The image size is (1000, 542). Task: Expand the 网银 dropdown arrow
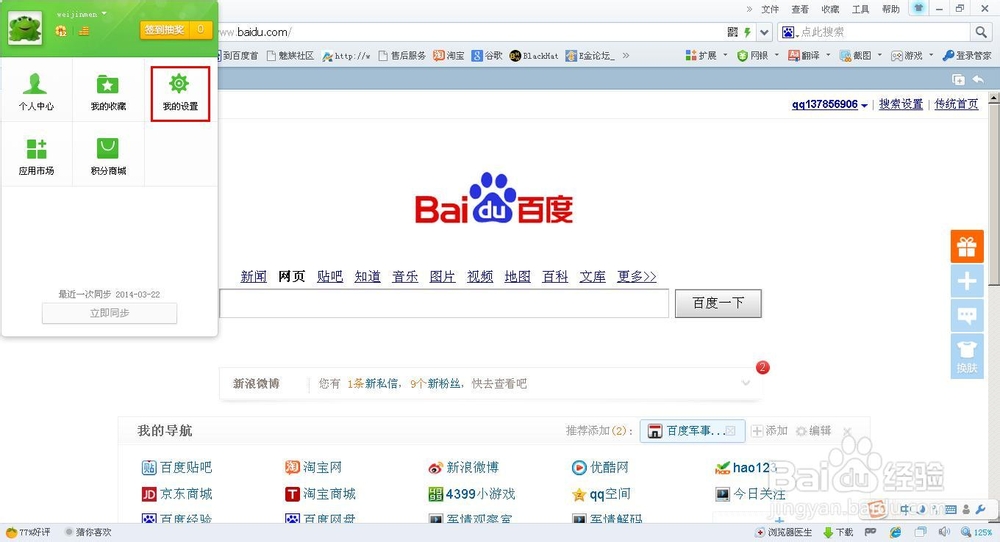pyautogui.click(x=777, y=55)
